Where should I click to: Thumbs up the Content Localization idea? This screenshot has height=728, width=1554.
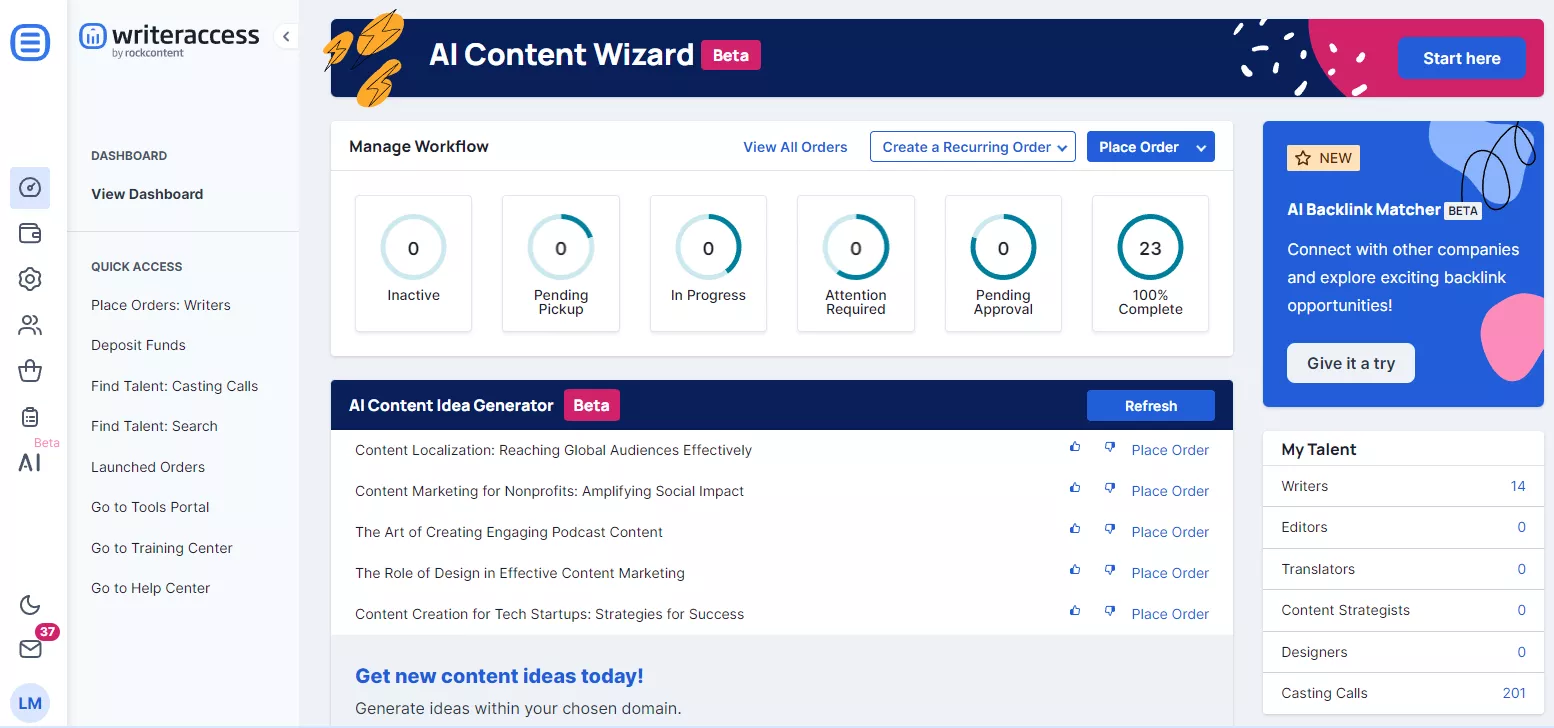tap(1075, 447)
